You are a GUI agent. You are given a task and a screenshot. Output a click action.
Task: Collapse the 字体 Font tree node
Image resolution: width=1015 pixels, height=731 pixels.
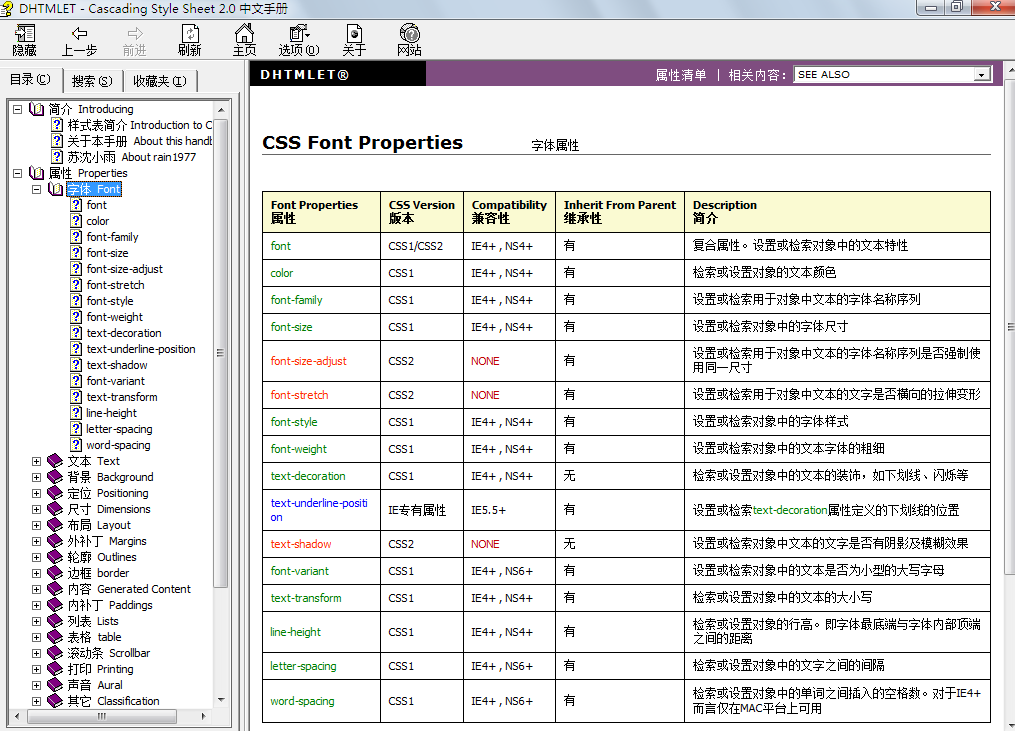[x=37, y=189]
